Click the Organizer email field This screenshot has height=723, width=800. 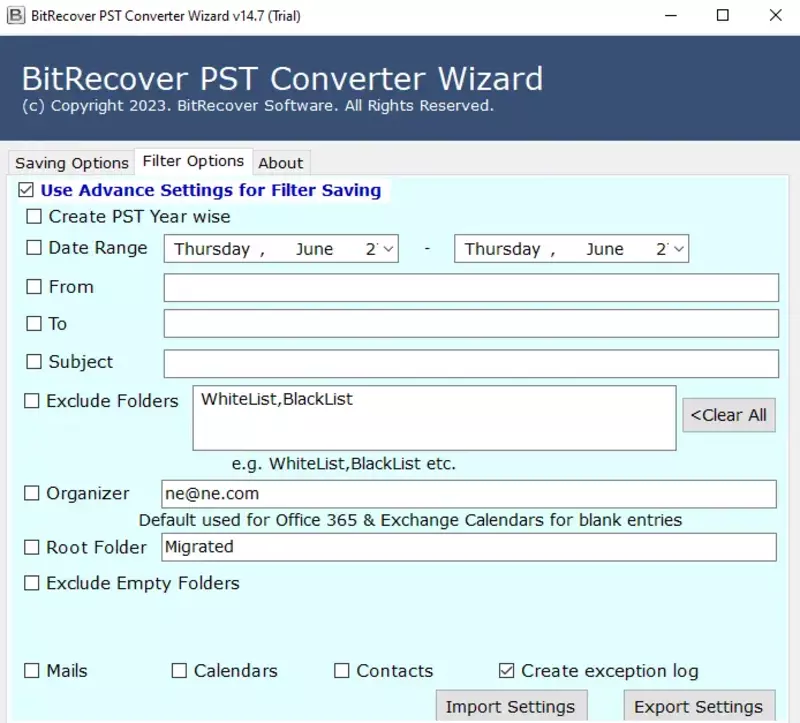coord(469,494)
